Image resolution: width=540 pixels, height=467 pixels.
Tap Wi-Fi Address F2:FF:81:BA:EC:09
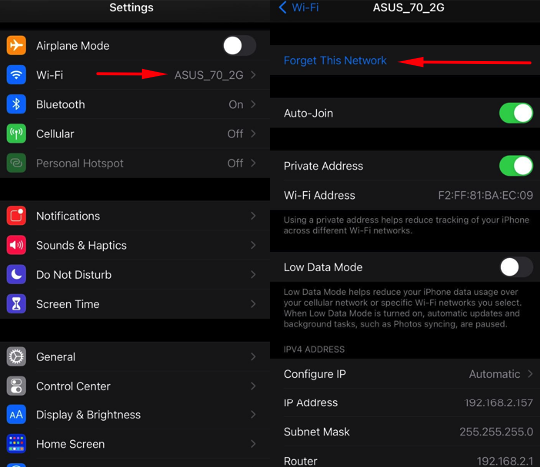click(x=485, y=195)
